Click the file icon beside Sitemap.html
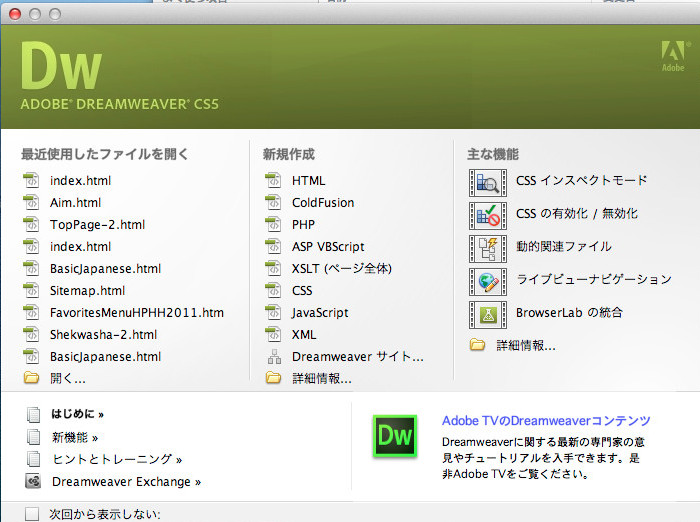 (31, 290)
